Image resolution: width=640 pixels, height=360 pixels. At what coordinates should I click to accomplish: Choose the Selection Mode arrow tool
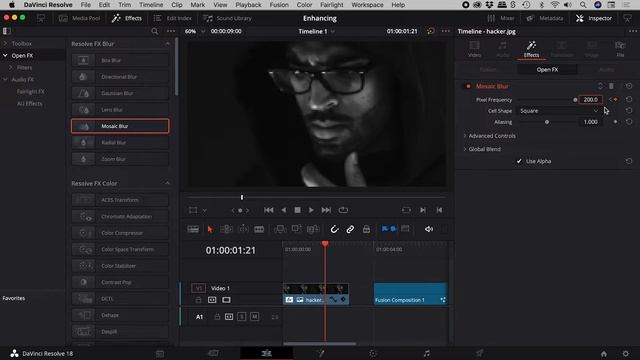tap(210, 229)
